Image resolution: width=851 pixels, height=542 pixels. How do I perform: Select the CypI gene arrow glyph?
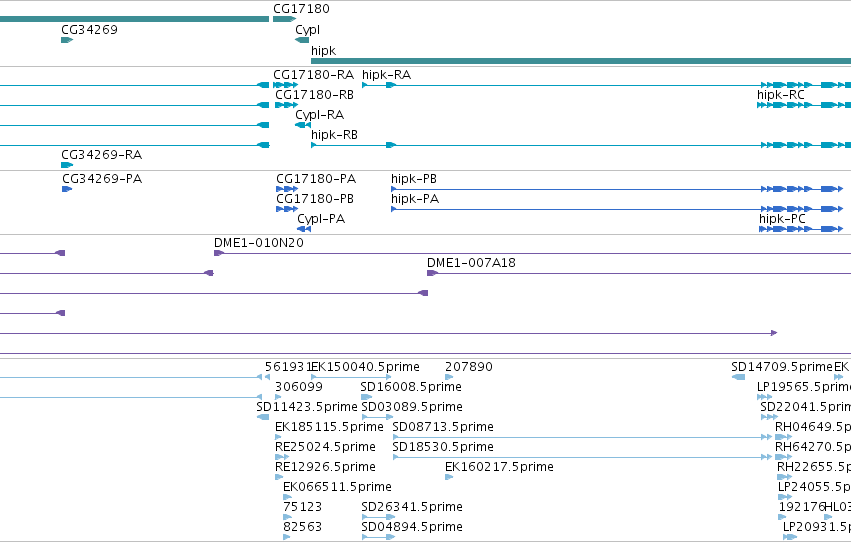click(302, 40)
